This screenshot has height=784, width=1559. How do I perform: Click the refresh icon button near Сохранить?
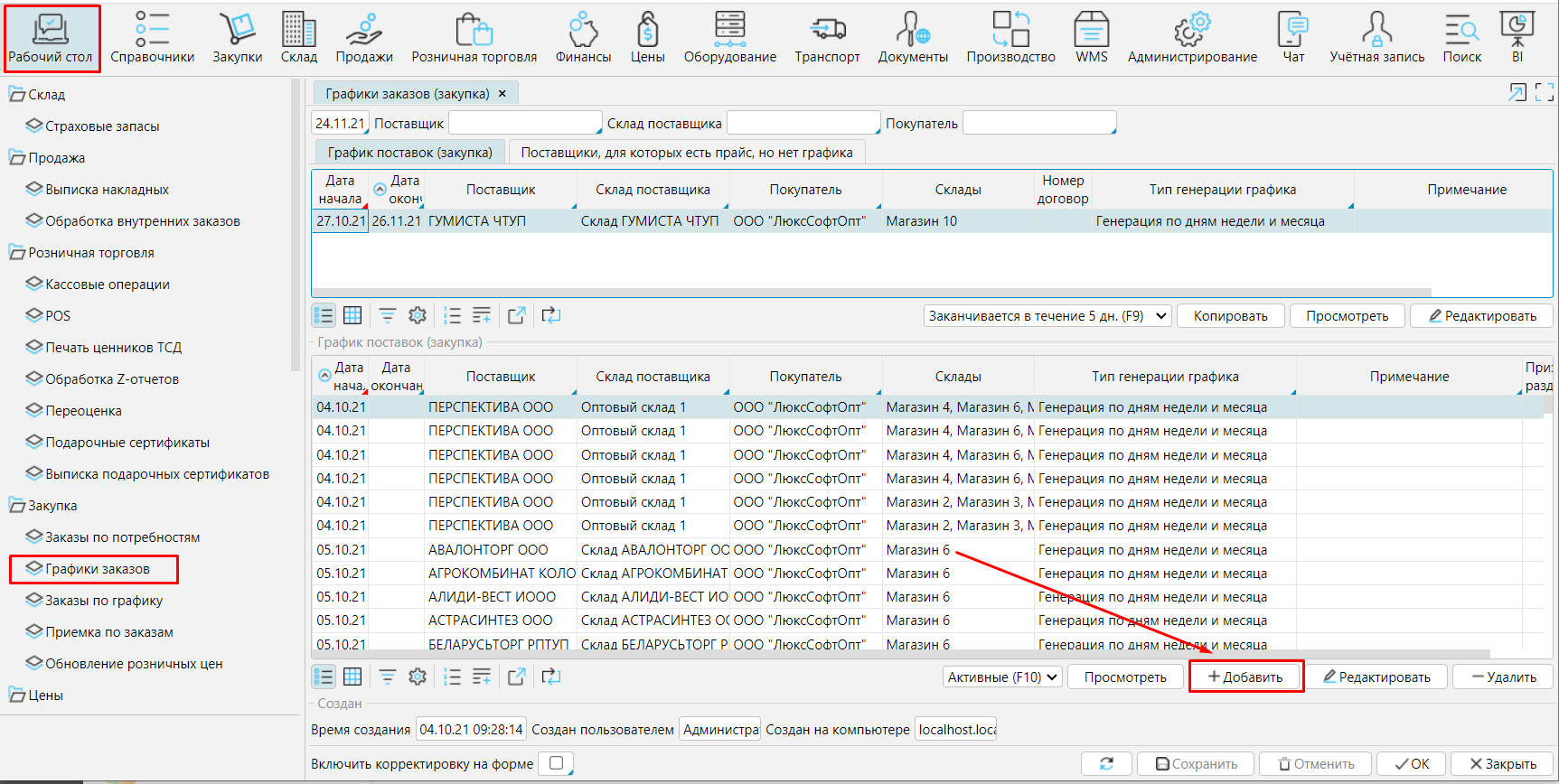[x=1106, y=764]
